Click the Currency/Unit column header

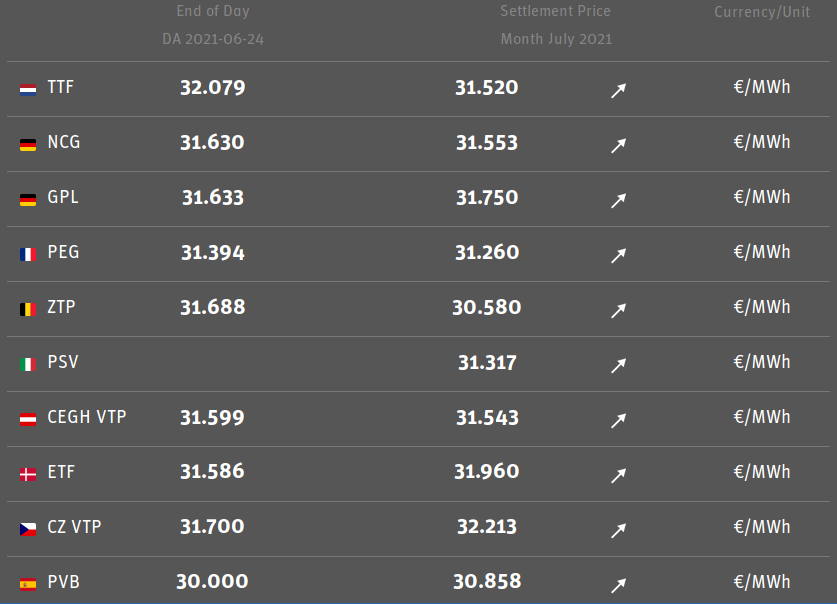[761, 12]
